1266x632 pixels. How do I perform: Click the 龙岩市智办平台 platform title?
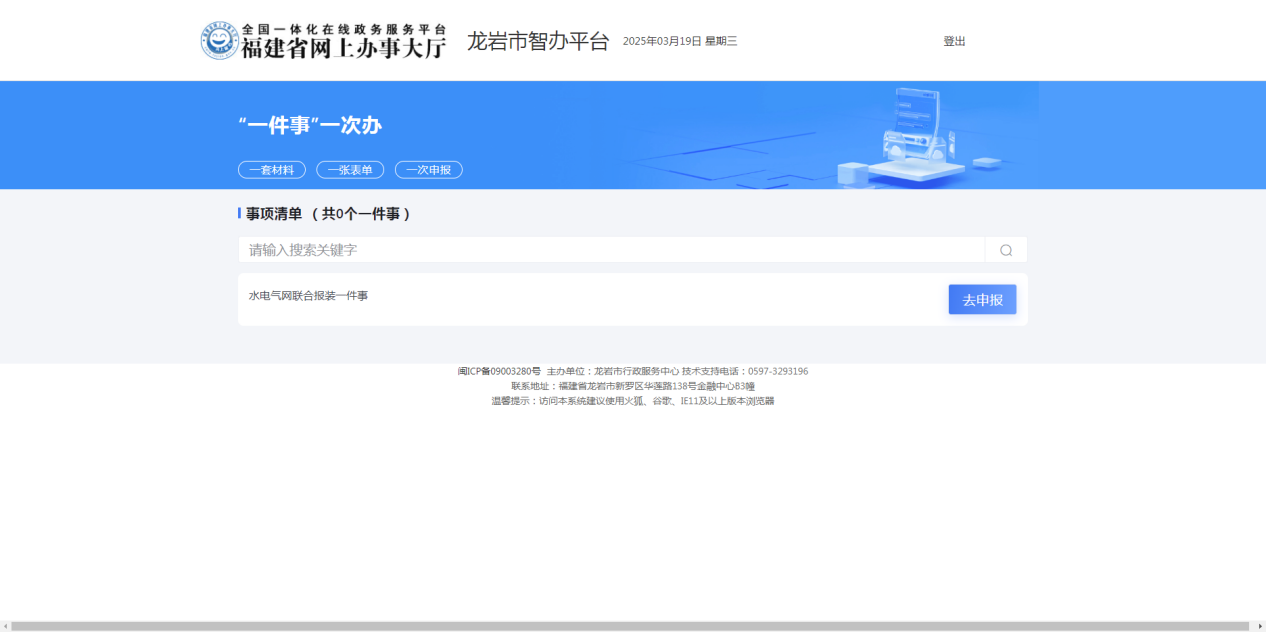538,41
